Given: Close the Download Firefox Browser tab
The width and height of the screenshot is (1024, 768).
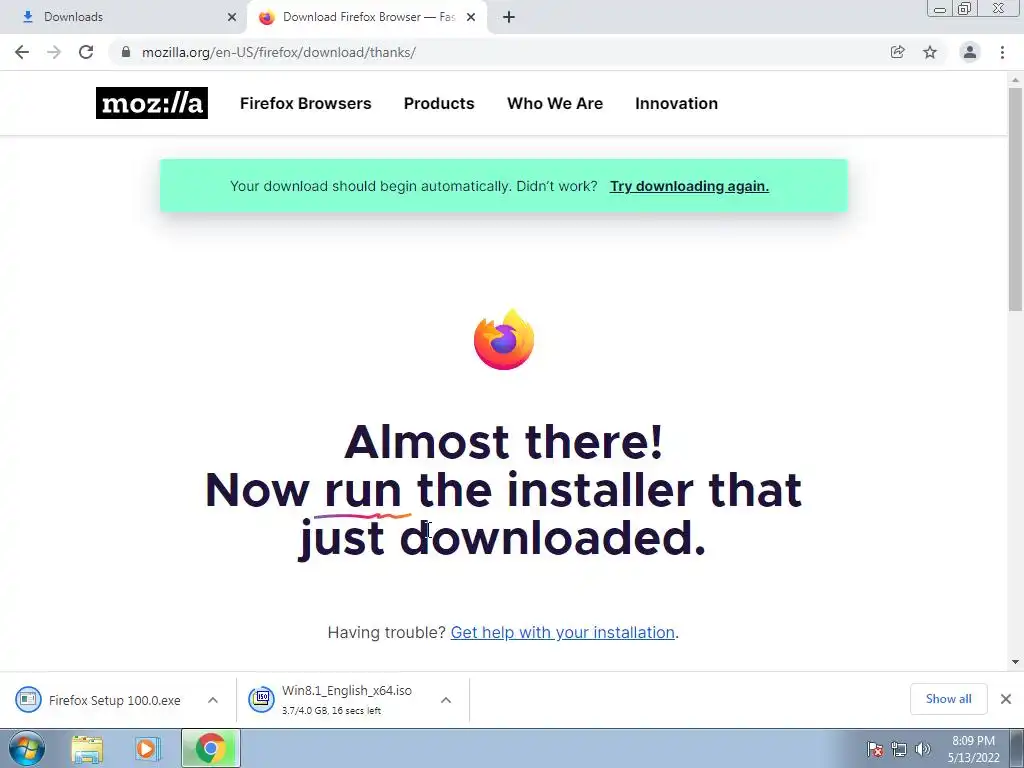Looking at the screenshot, I should [471, 17].
